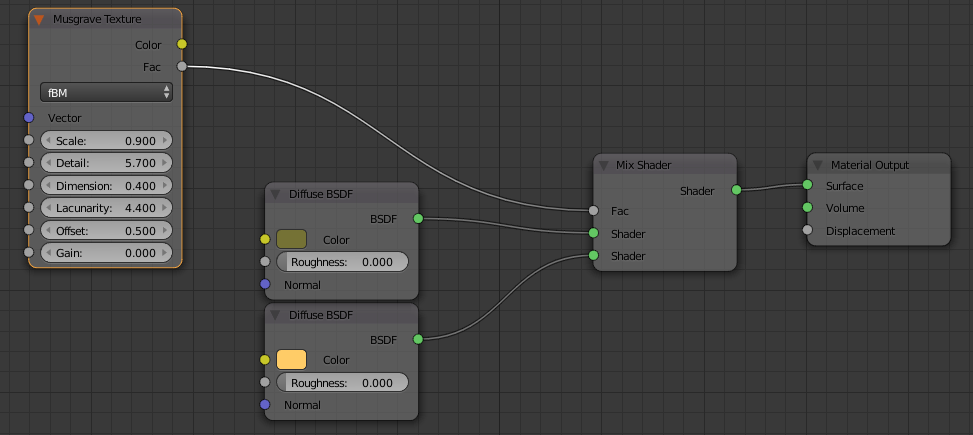973x435 pixels.
Task: Increase Lacunarity with its right arrow
Action: click(164, 208)
